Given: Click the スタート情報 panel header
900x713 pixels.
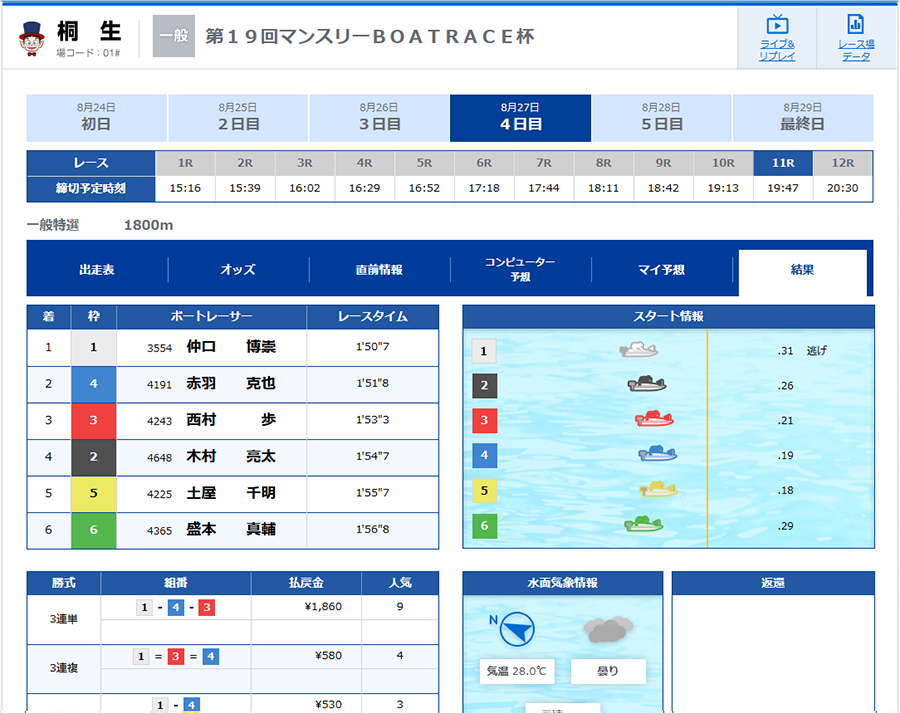Looking at the screenshot, I should pos(668,316).
